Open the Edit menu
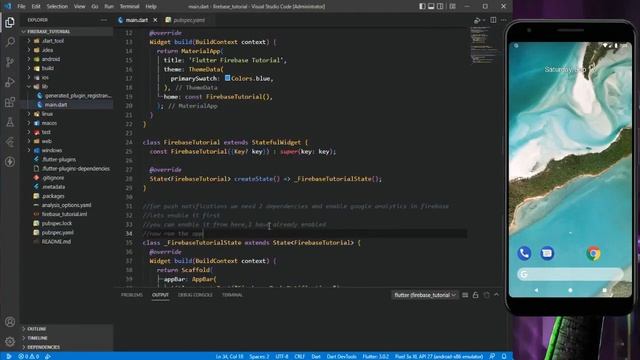The image size is (640, 360). click(36, 6)
